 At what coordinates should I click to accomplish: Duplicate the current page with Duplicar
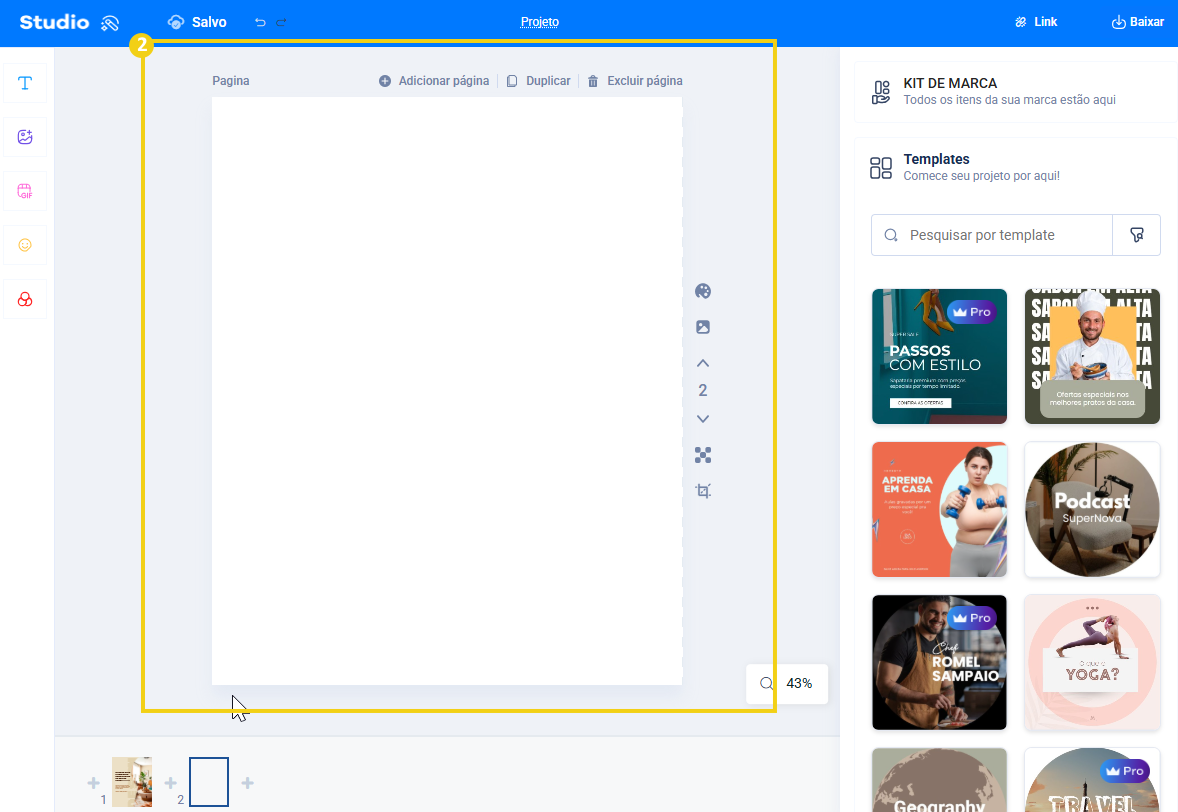tap(538, 80)
